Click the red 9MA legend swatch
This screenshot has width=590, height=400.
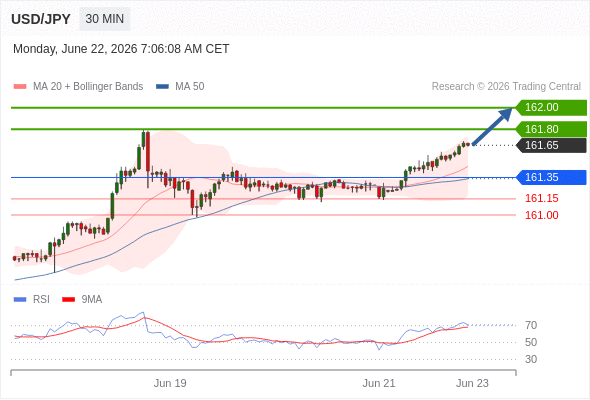click(68, 300)
